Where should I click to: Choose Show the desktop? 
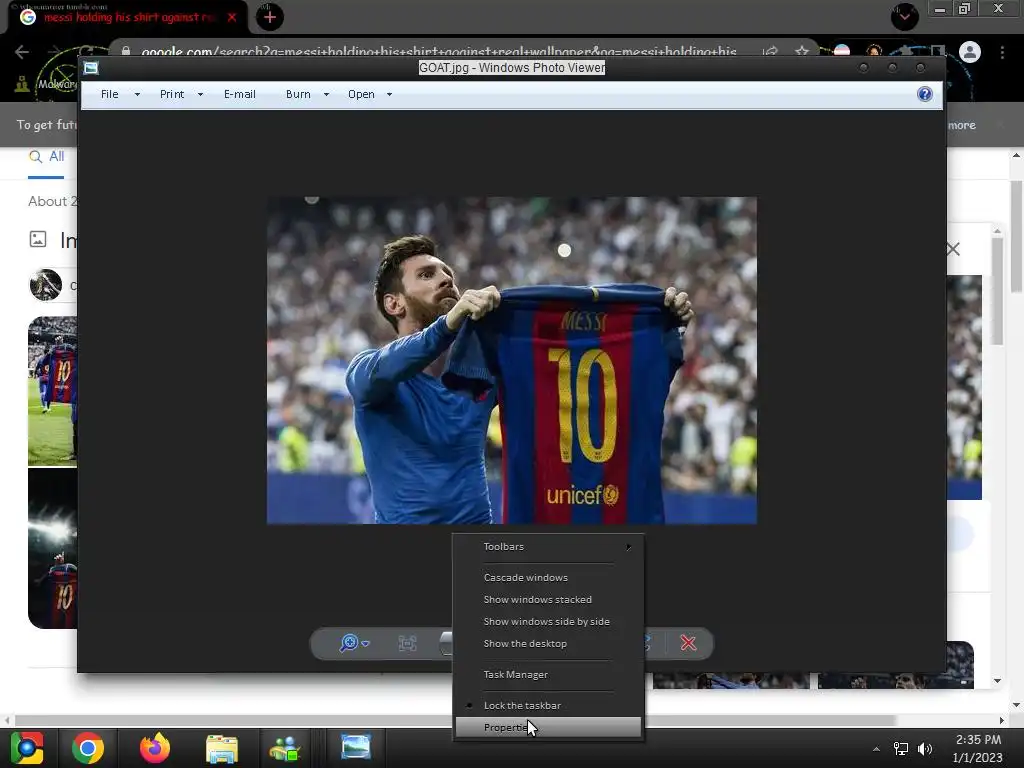coord(549,643)
